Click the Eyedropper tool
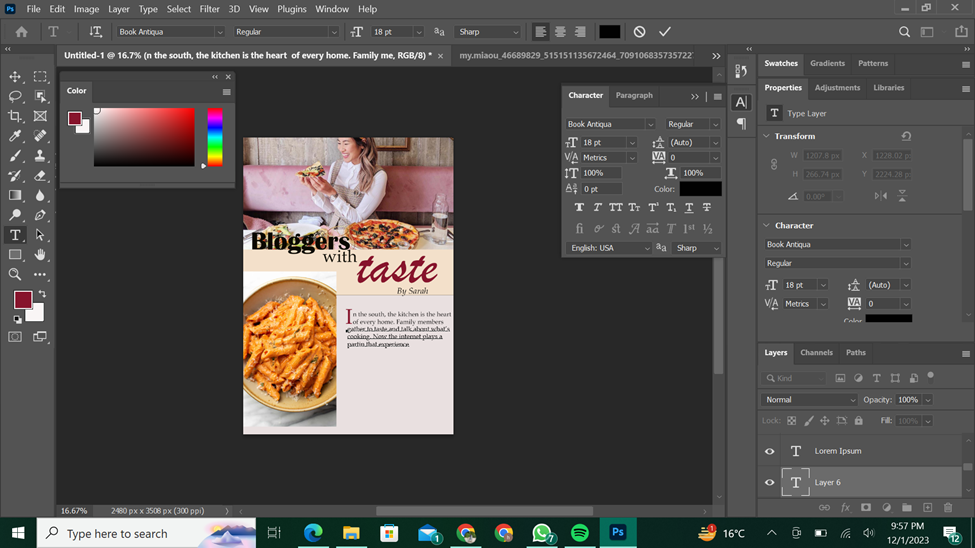 tap(15, 136)
